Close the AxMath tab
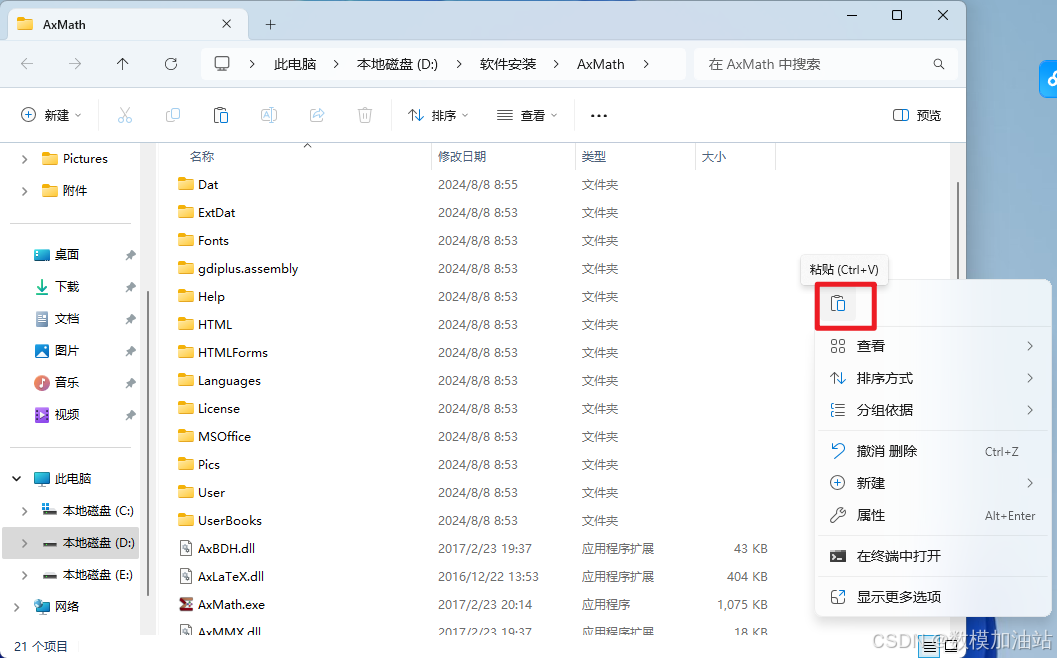Viewport: 1057px width, 658px height. point(226,24)
